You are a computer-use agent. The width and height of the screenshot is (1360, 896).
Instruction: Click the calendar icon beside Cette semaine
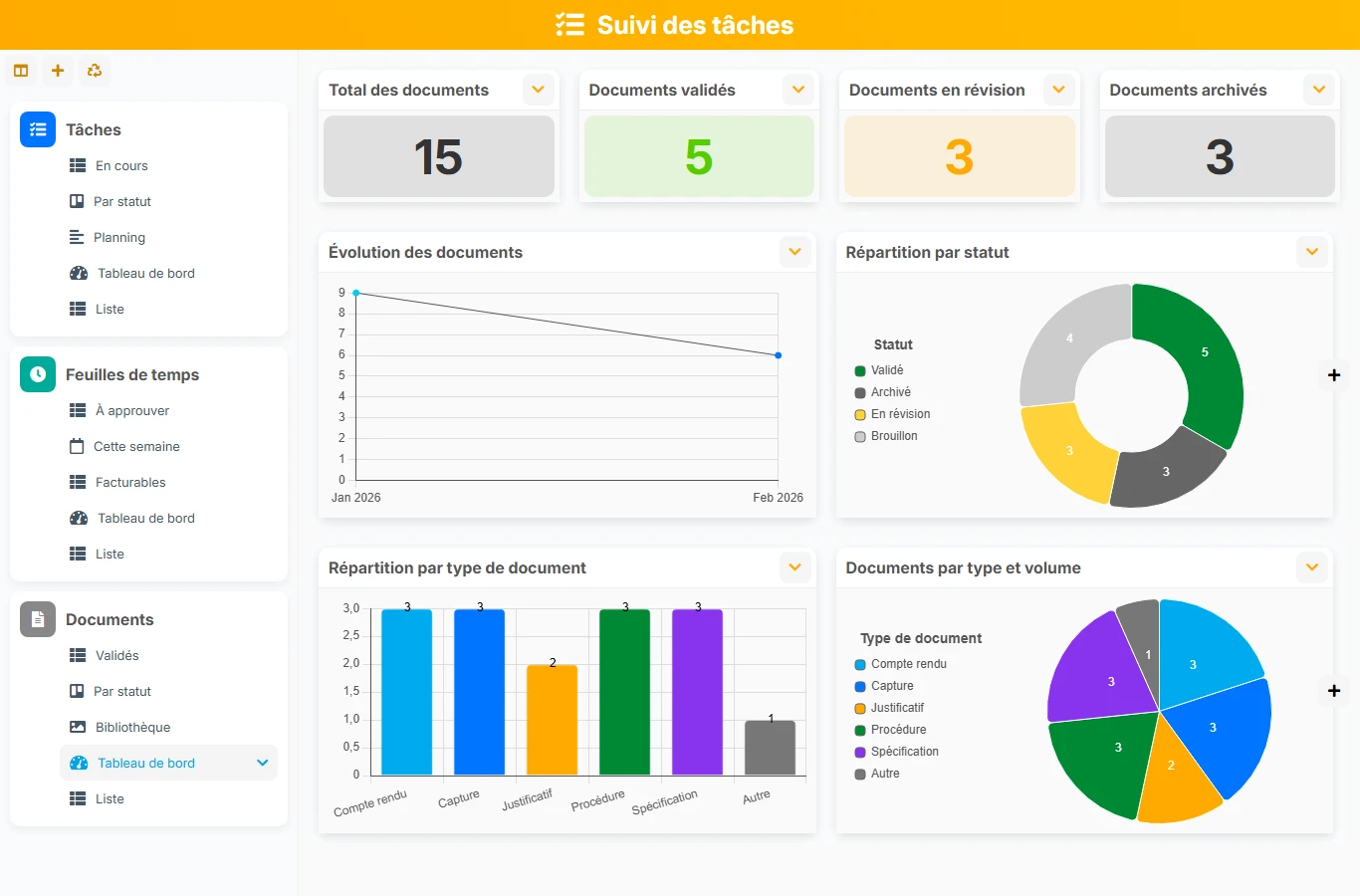click(77, 446)
